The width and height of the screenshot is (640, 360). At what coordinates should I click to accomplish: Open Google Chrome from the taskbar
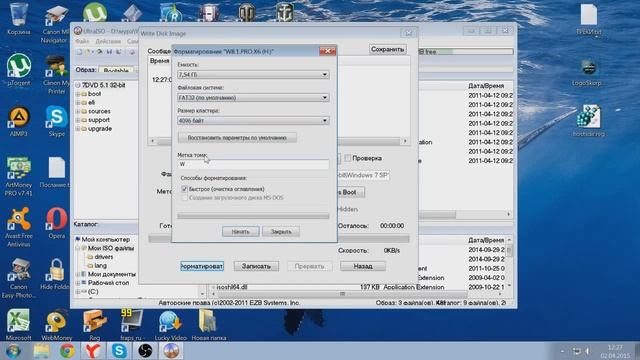click(67, 351)
